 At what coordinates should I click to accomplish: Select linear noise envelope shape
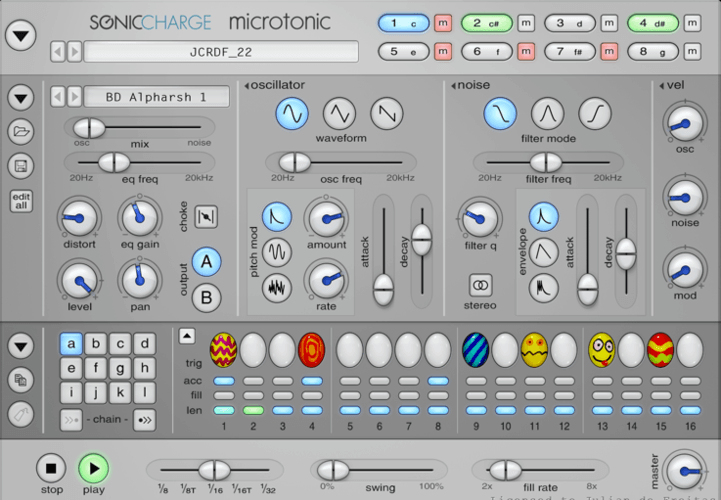click(x=544, y=252)
